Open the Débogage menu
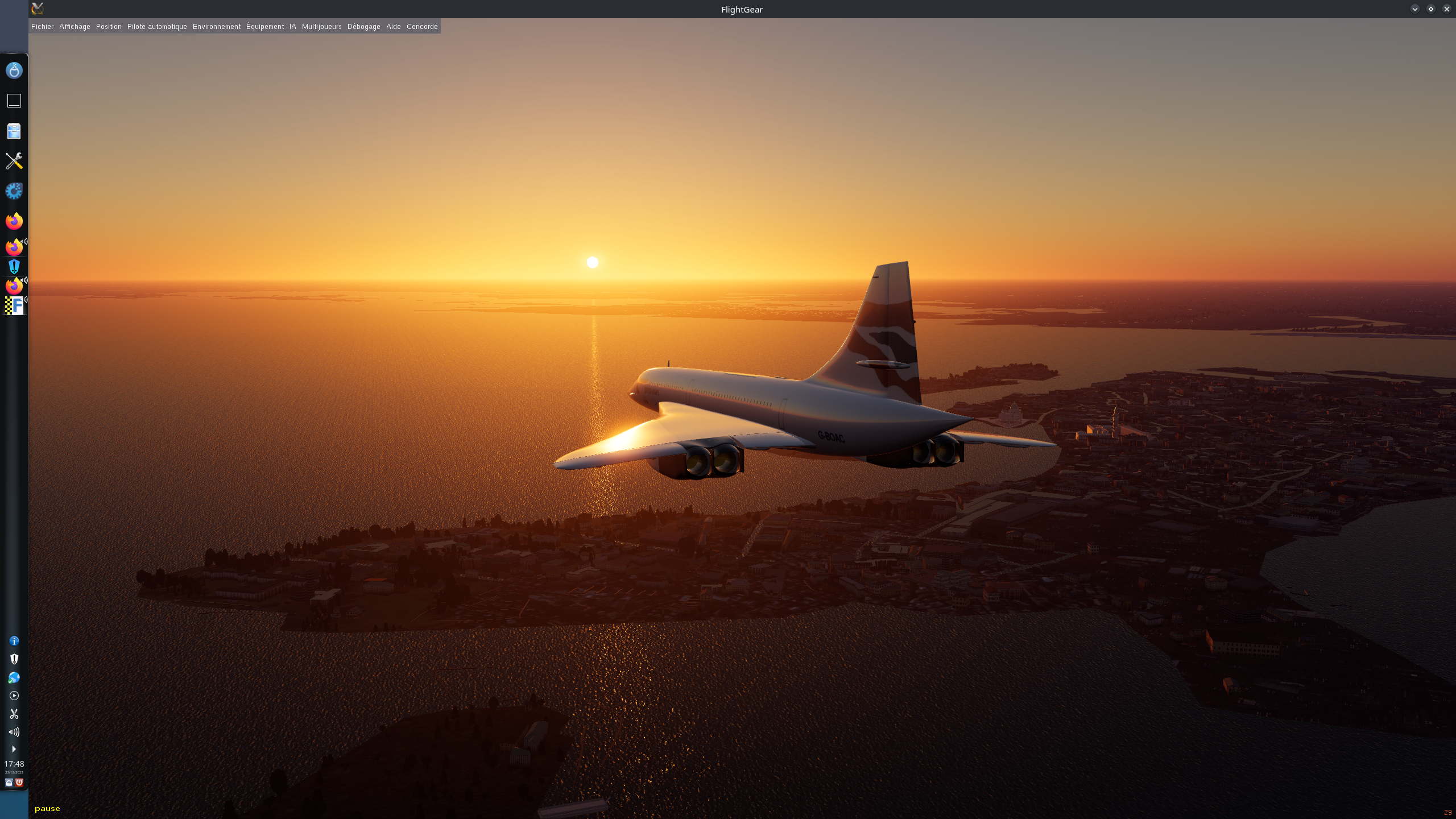Viewport: 1456px width, 819px height. 363,27
